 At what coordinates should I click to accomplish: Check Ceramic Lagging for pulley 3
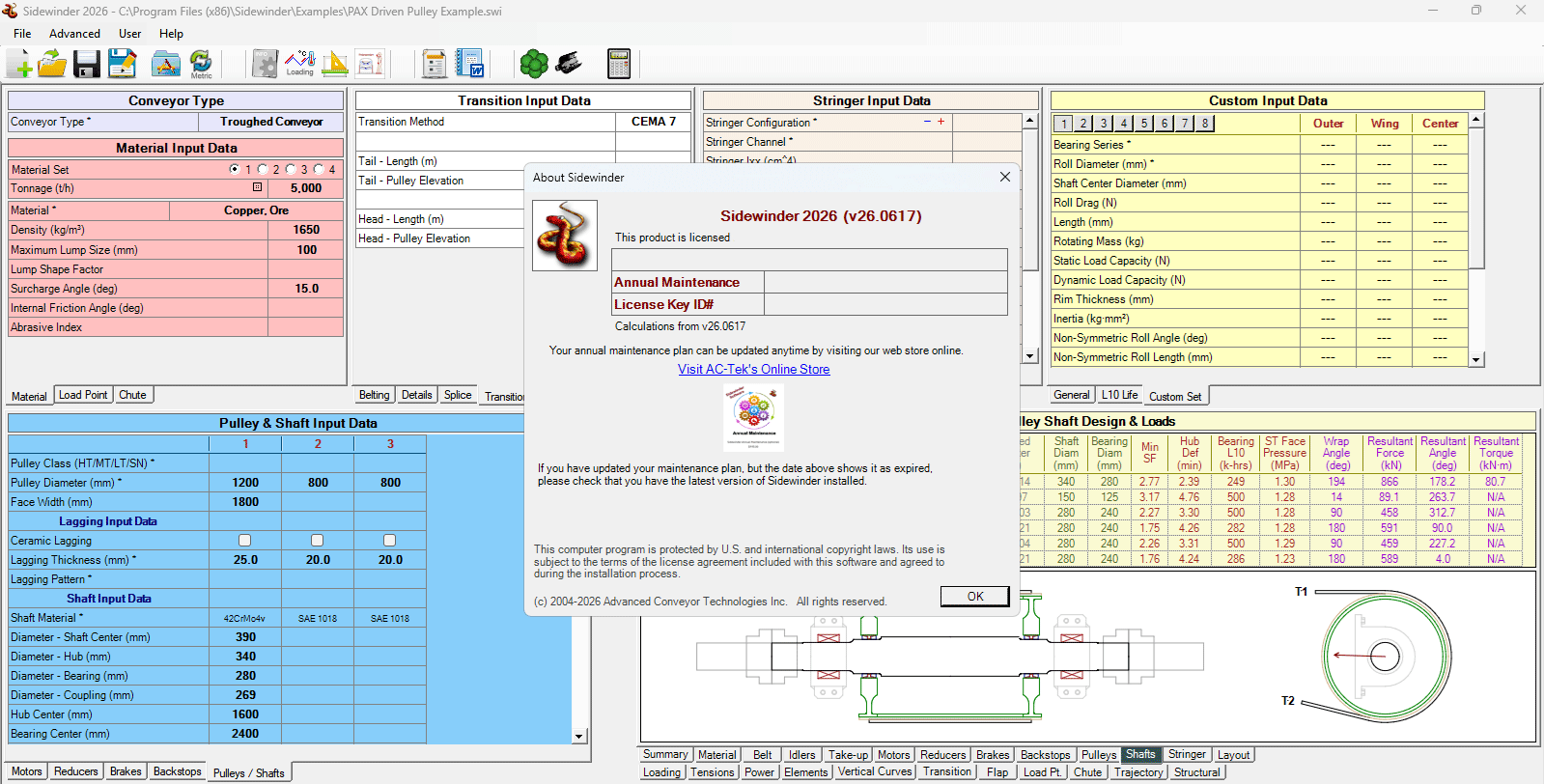390,541
